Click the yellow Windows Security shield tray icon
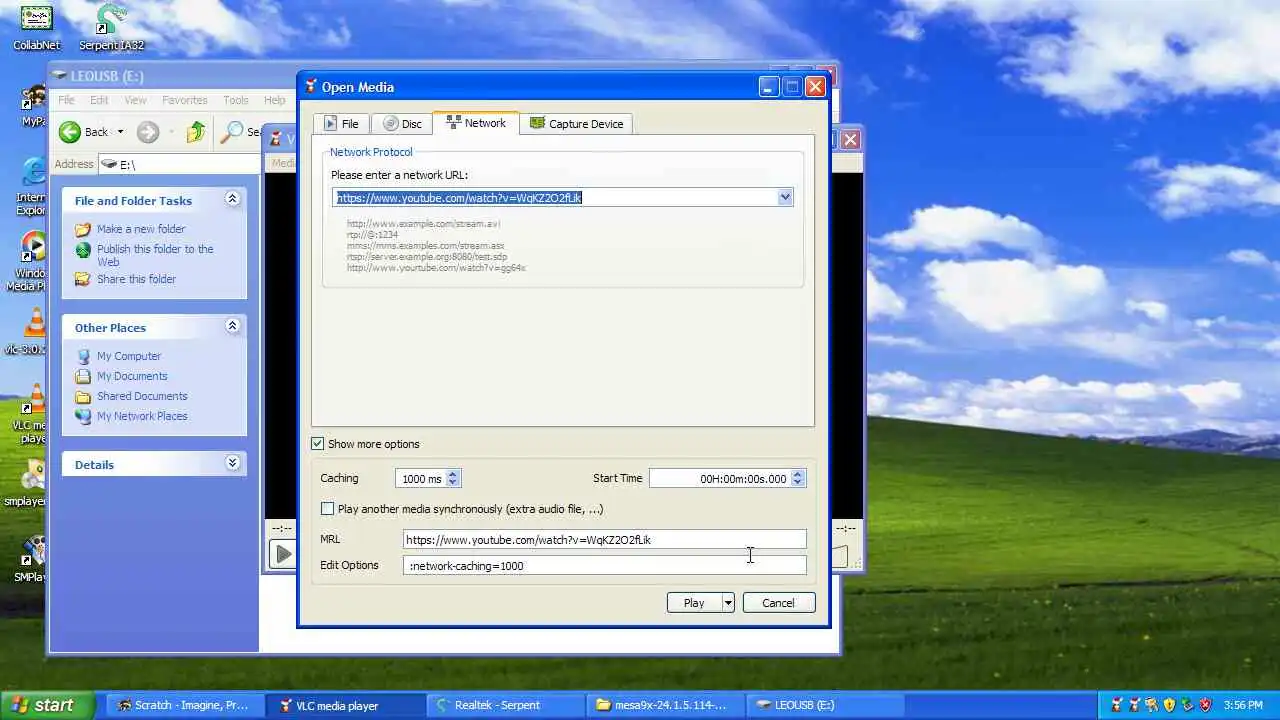Screen dimensions: 1280x720 click(1169, 705)
